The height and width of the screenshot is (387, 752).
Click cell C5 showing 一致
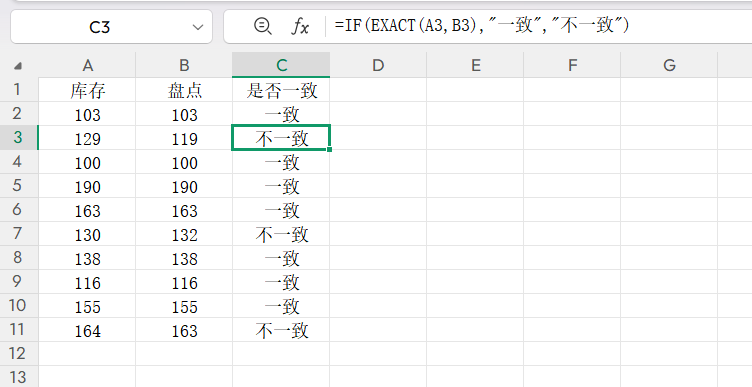coord(282,186)
